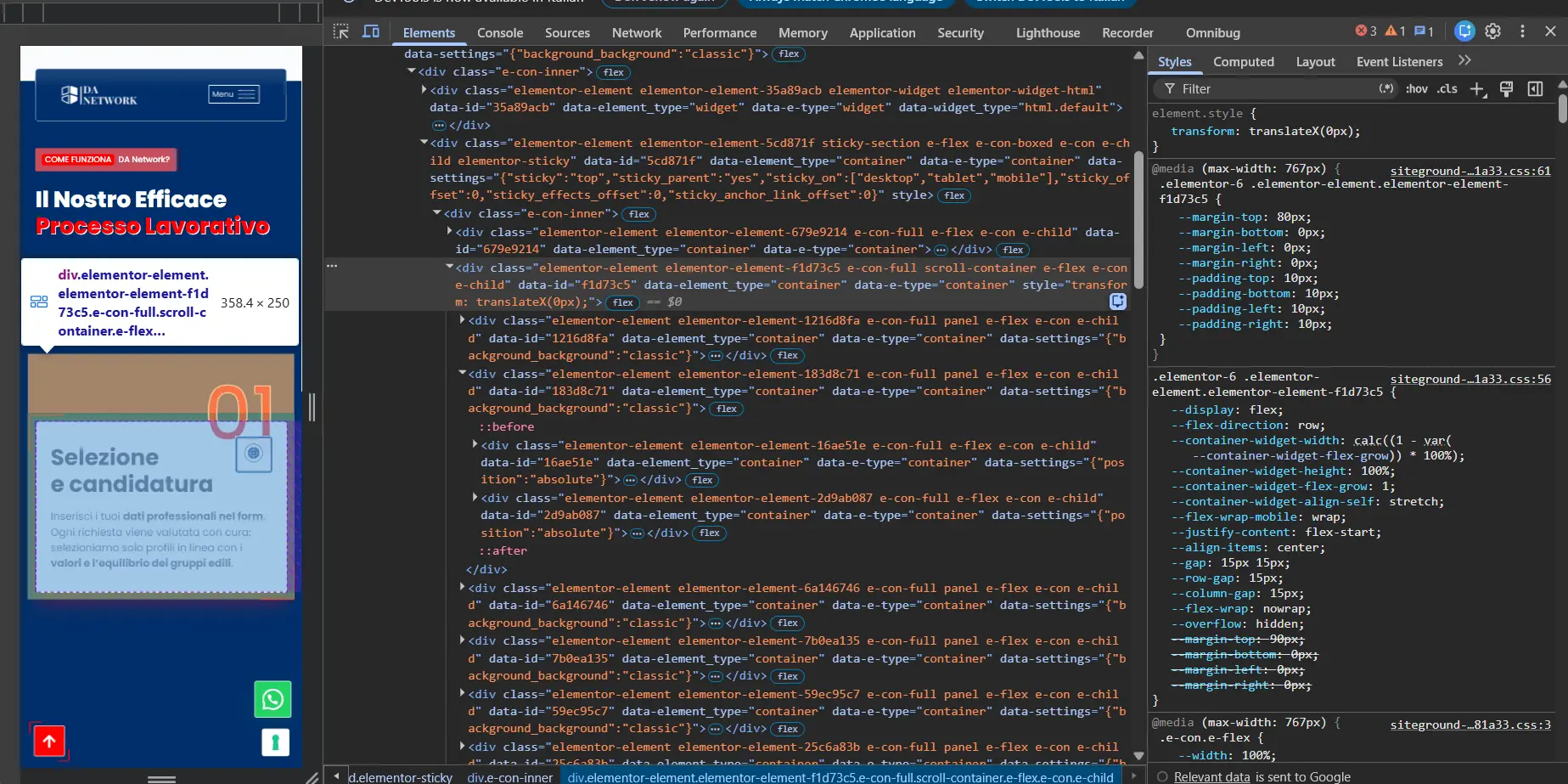Click the AI assistance icon in toolbar
This screenshot has width=1568, height=784.
click(x=1464, y=31)
